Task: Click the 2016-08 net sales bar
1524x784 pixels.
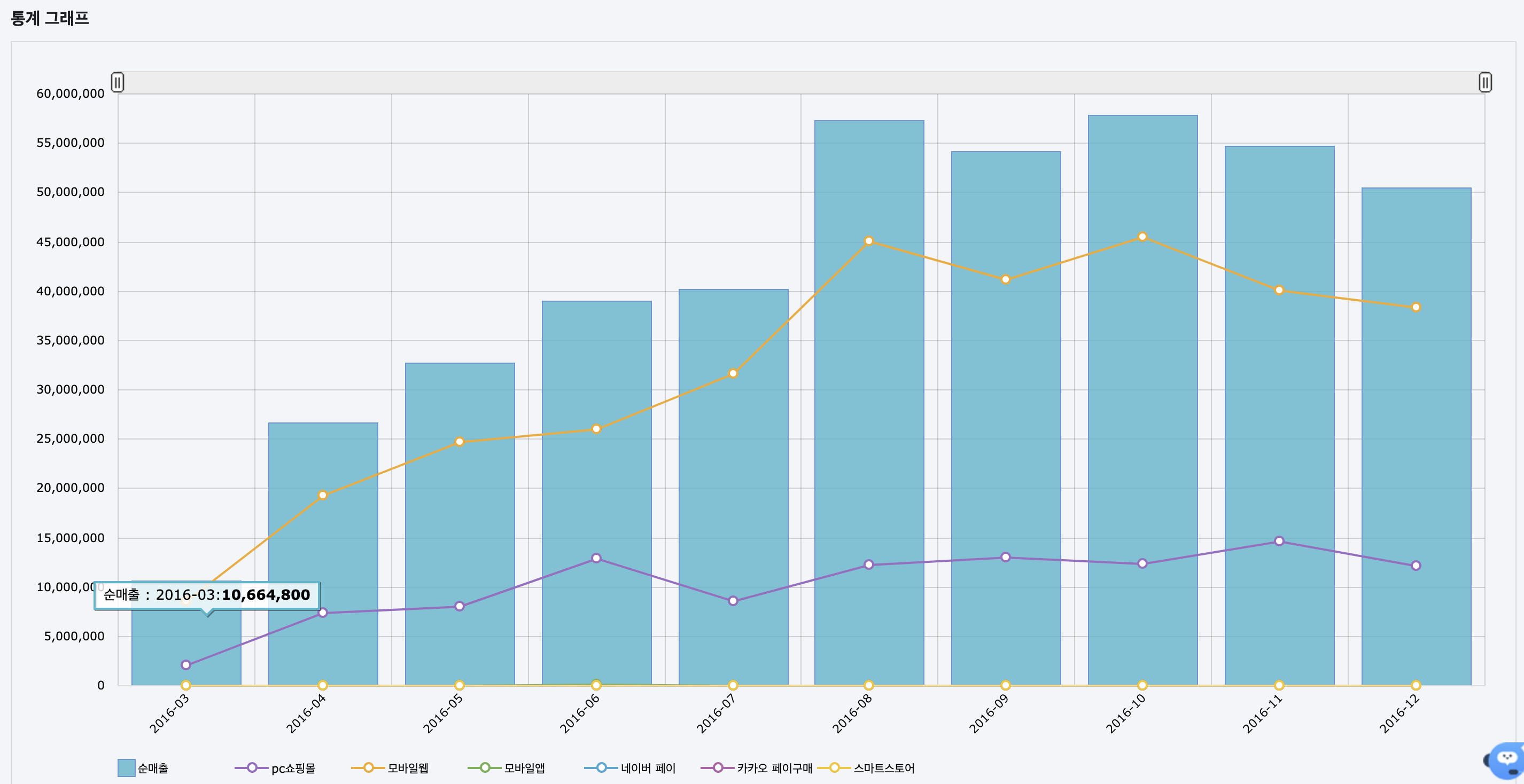Action: (869, 403)
